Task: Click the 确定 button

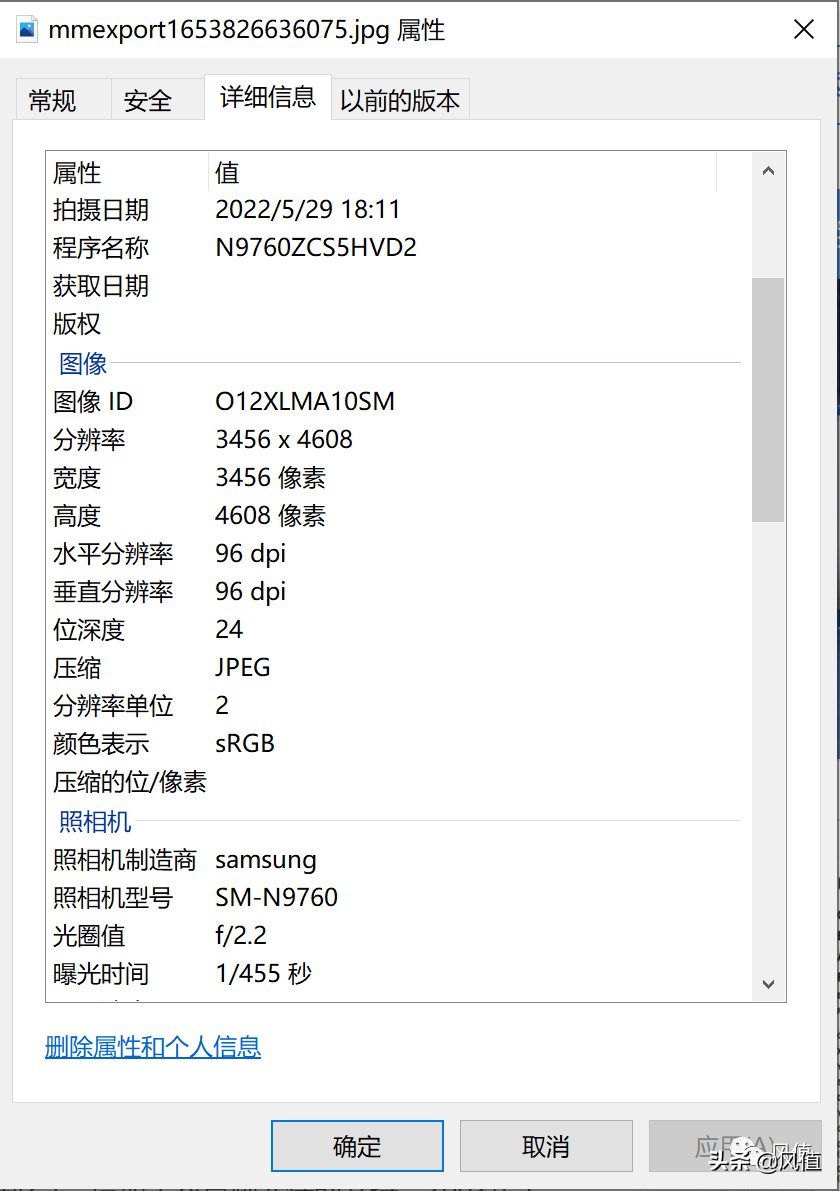Action: click(357, 1145)
